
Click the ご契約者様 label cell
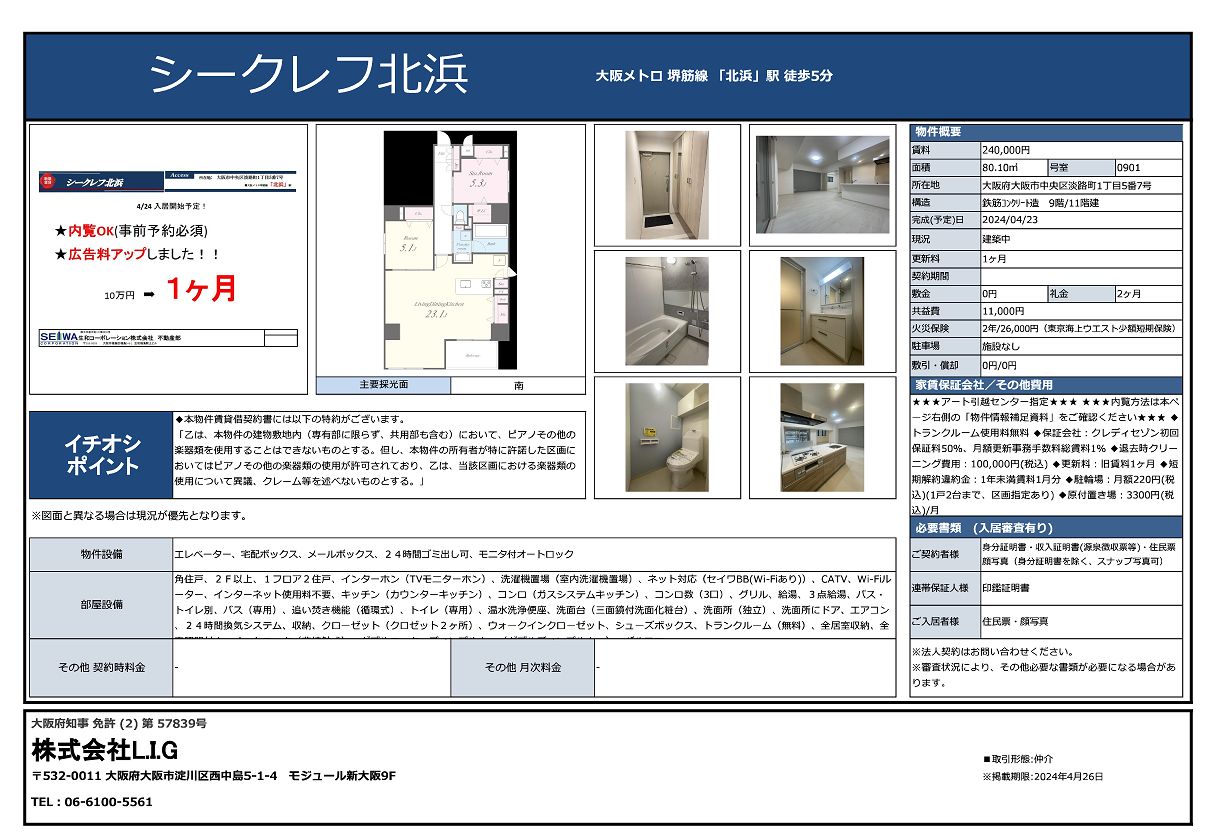click(x=944, y=553)
